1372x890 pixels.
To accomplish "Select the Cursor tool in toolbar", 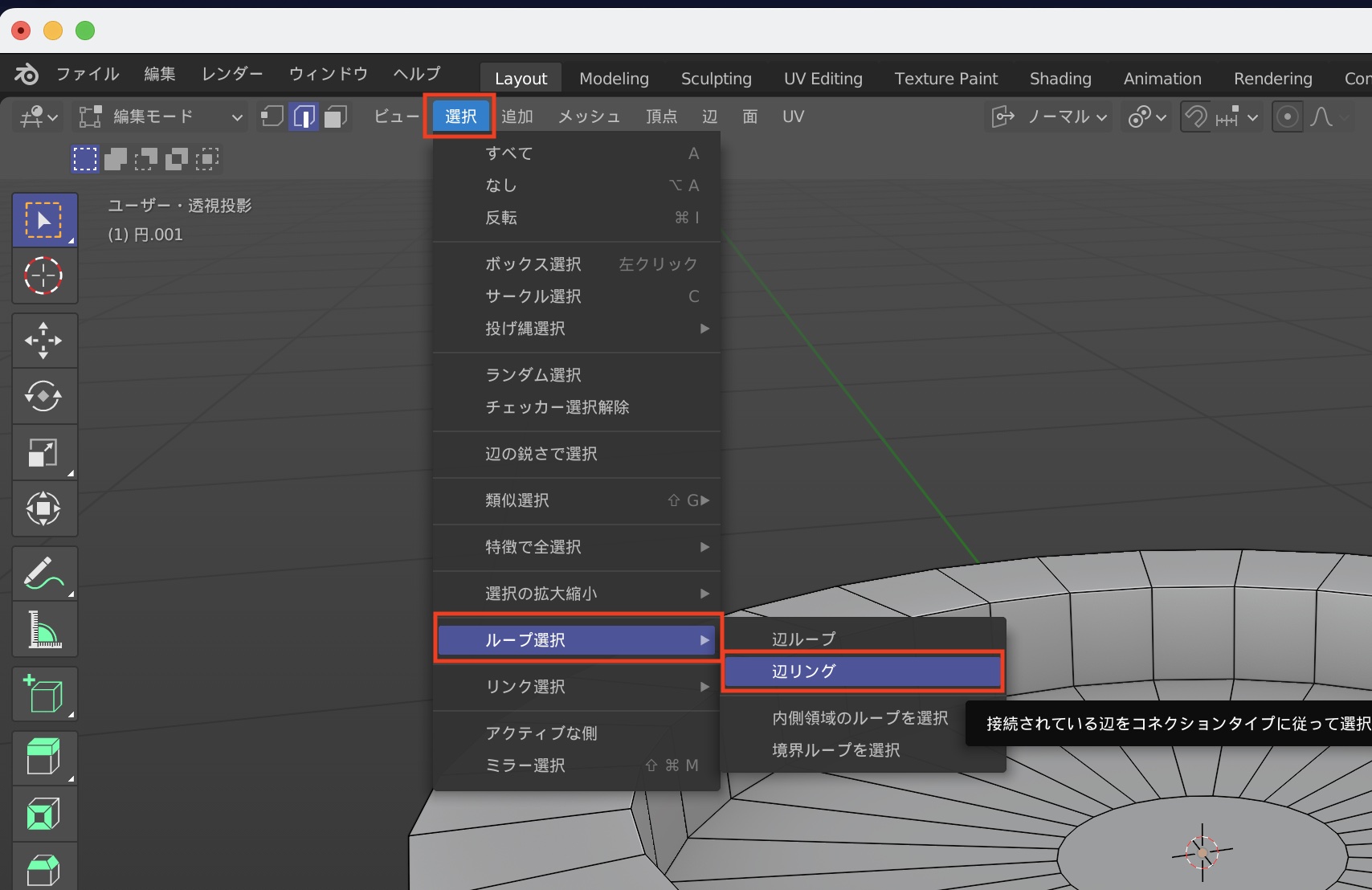I will (x=43, y=276).
